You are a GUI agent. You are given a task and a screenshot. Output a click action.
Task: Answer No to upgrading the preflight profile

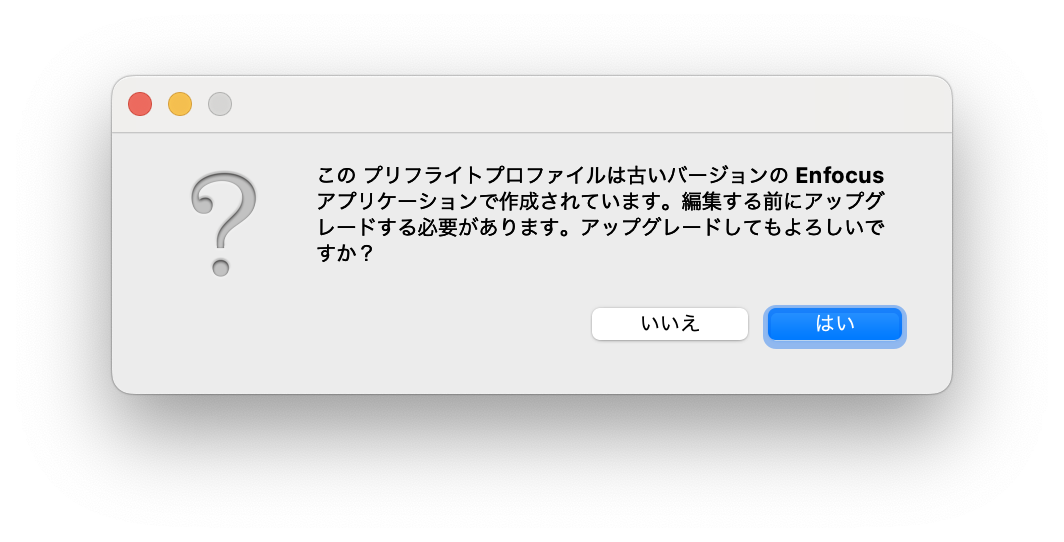[670, 324]
